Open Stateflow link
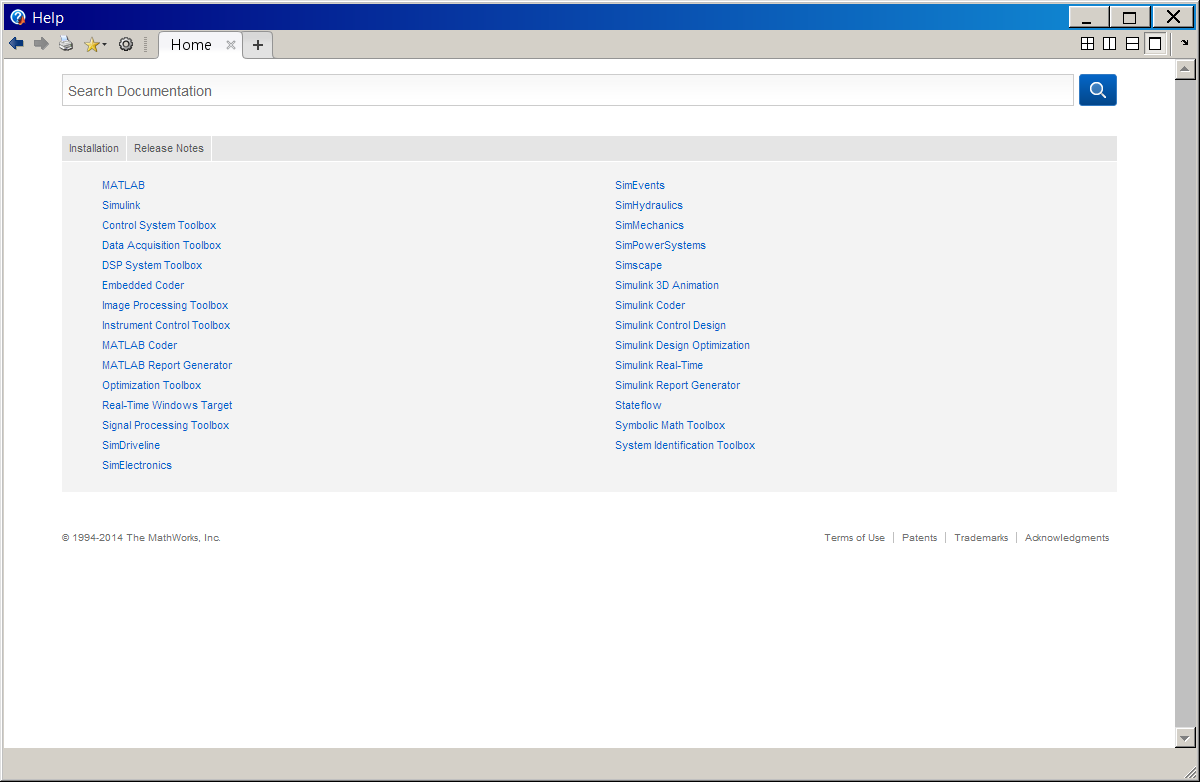The width and height of the screenshot is (1200, 782). (x=638, y=405)
